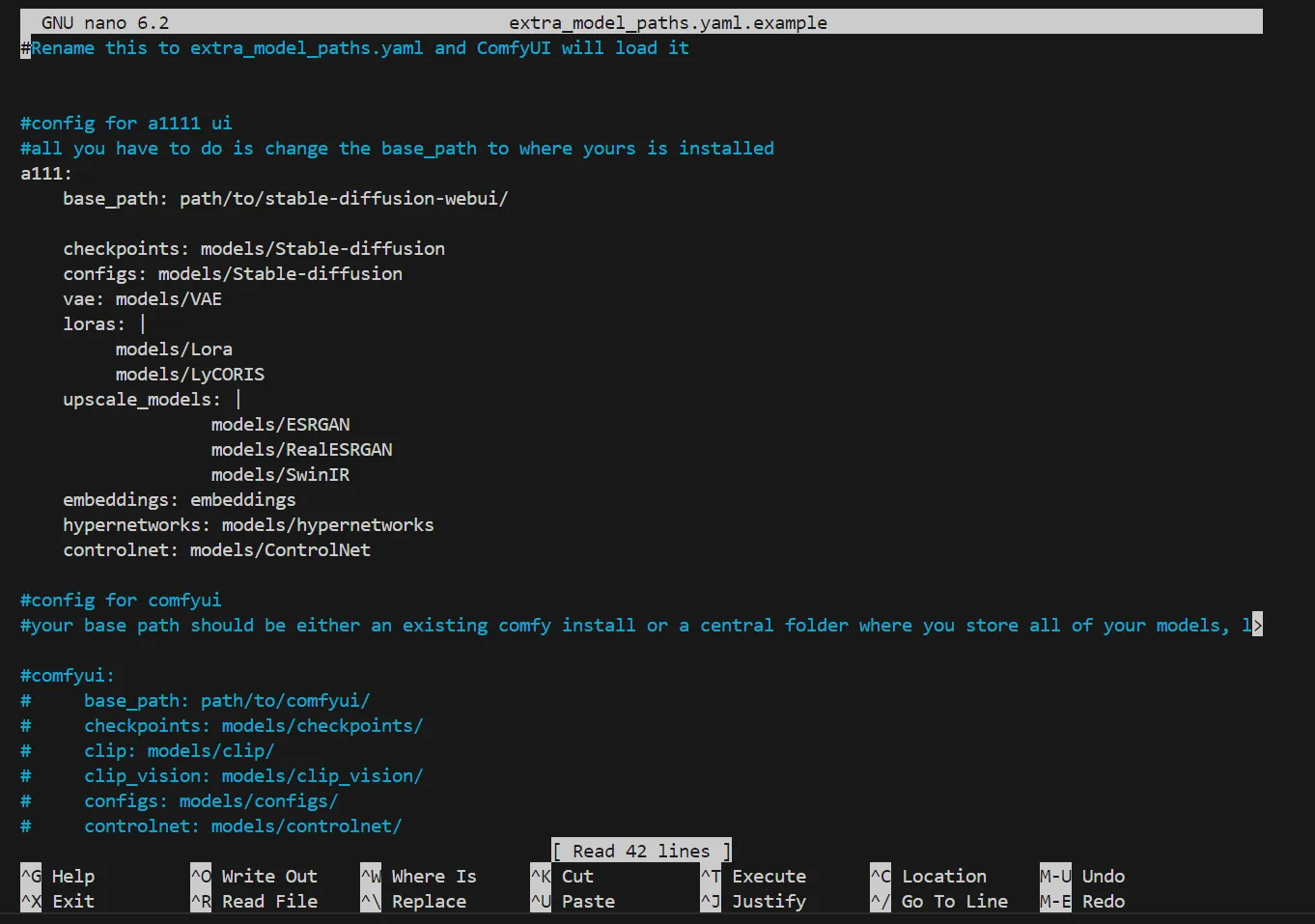The image size is (1315, 924).
Task: Click 'controlnet: models/ControlNet' line
Action: click(216, 549)
